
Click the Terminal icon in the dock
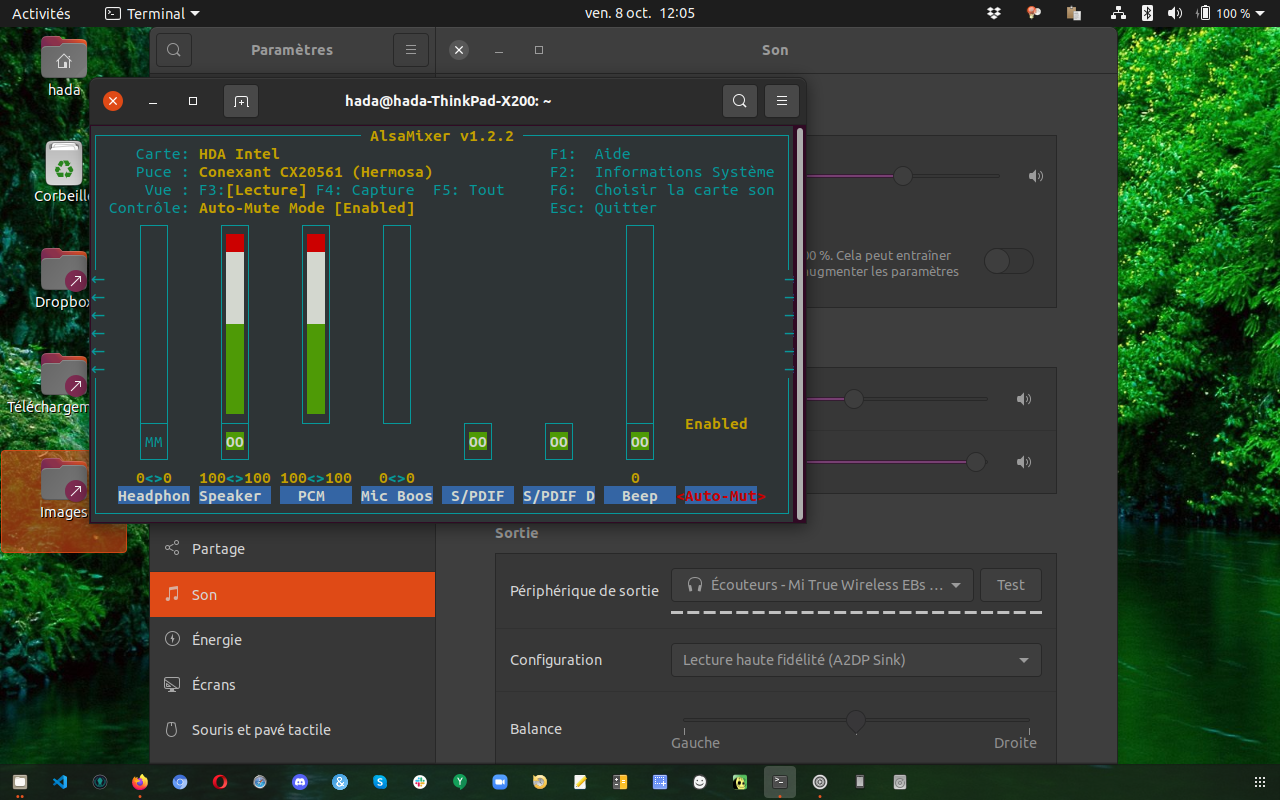click(x=780, y=782)
